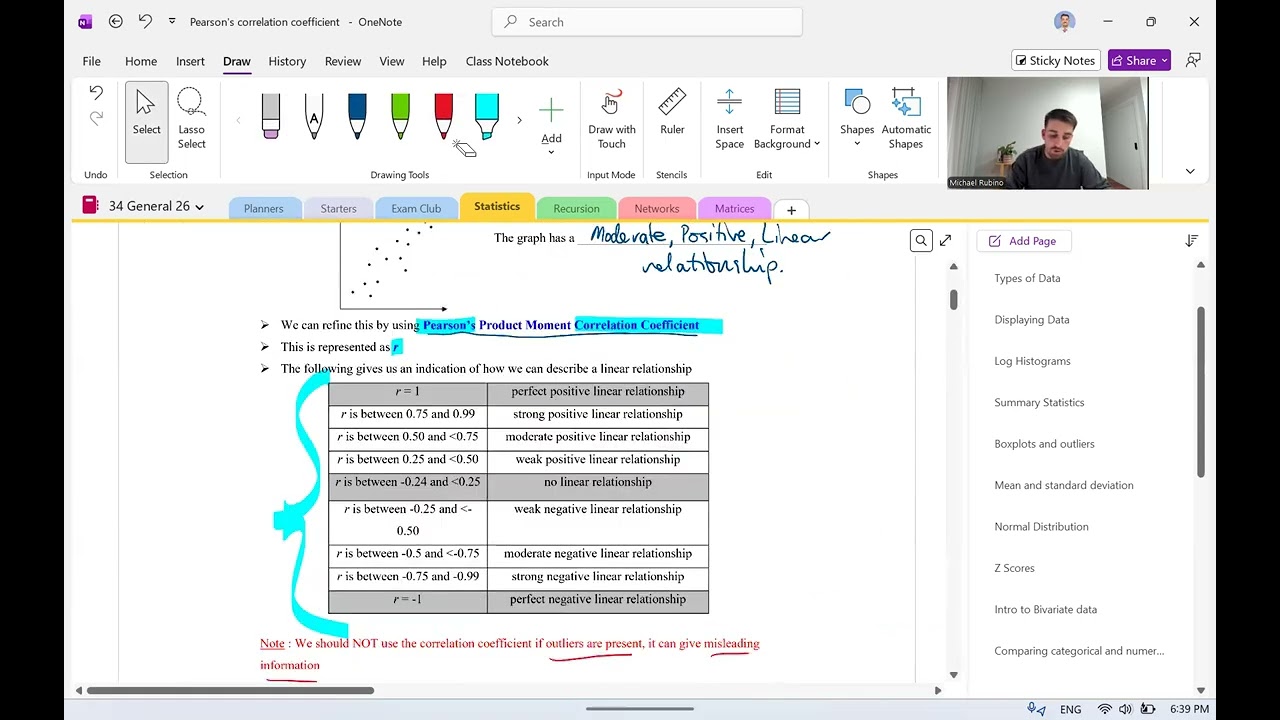Click into the Search box
This screenshot has width=1280, height=720.
pos(647,22)
